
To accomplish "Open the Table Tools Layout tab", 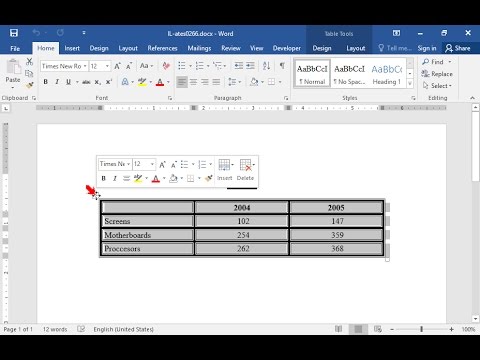I will coord(356,48).
